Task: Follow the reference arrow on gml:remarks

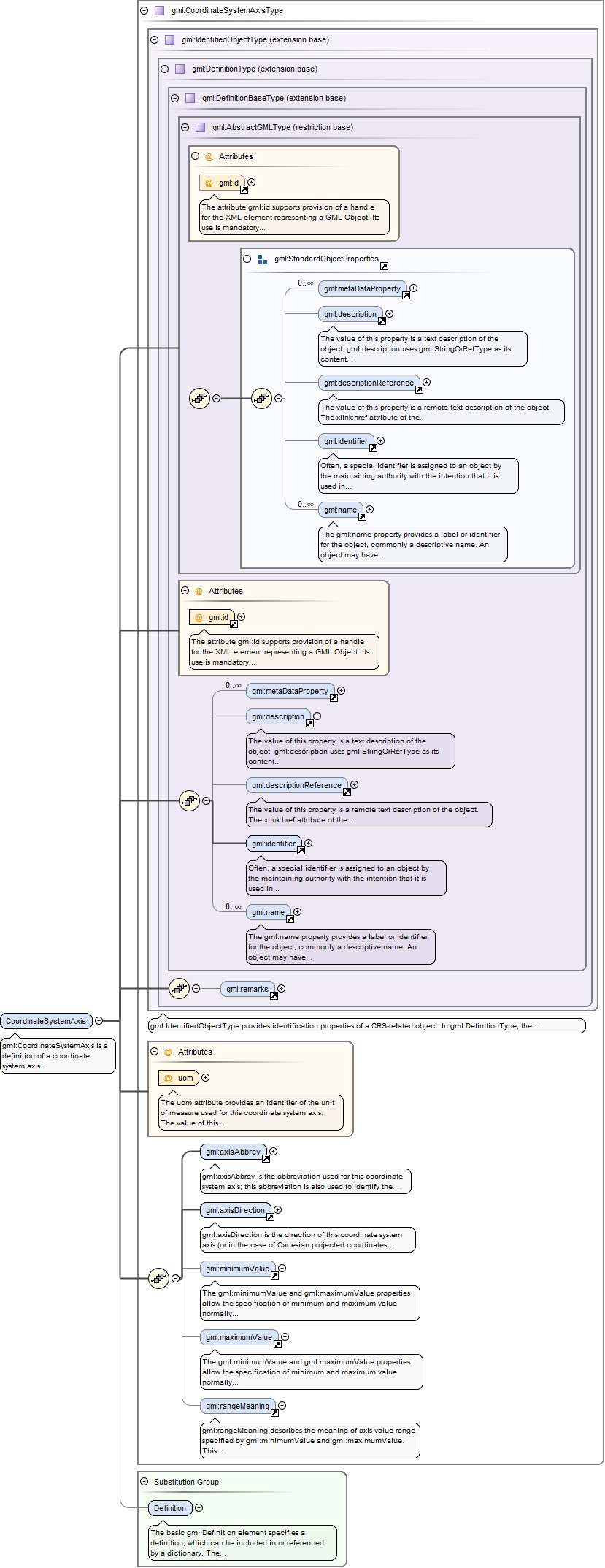Action: (x=274, y=995)
